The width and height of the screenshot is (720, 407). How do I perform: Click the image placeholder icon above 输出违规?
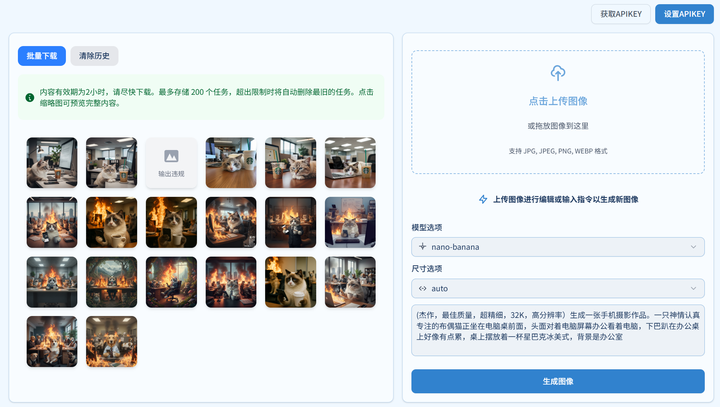click(x=171, y=156)
